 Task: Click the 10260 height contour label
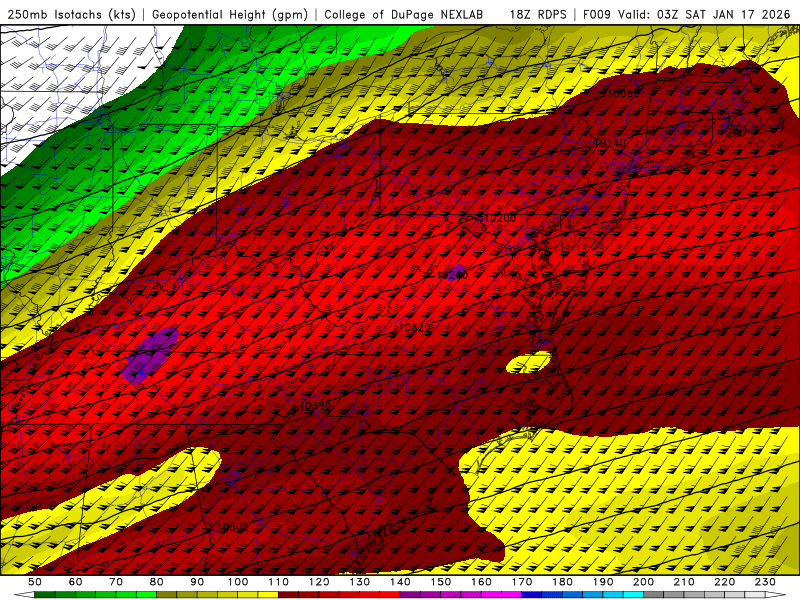[x=452, y=275]
